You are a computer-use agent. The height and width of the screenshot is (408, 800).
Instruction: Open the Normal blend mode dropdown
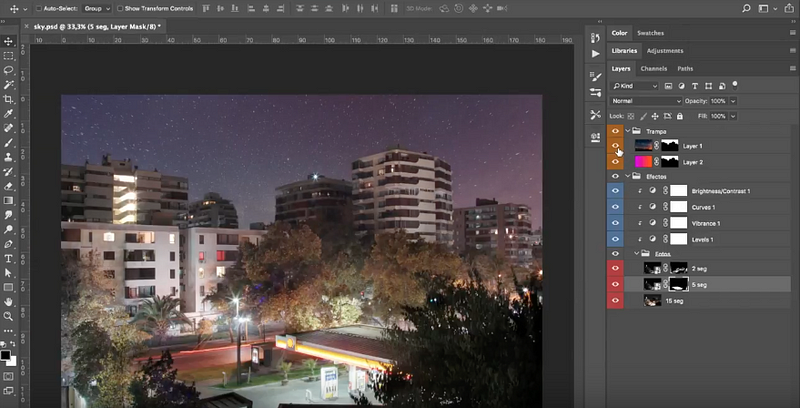tap(646, 101)
